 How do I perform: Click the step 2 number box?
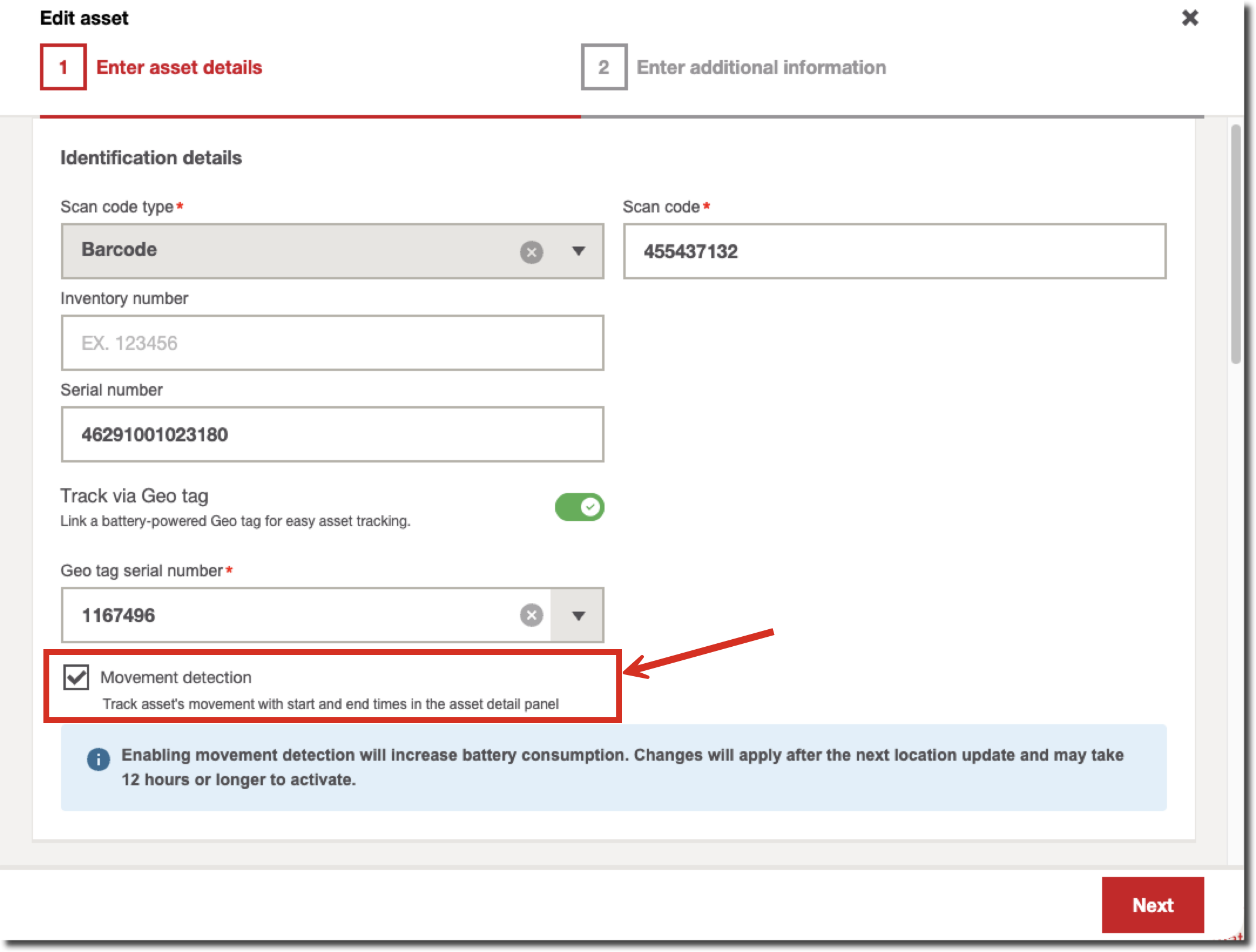tap(604, 67)
